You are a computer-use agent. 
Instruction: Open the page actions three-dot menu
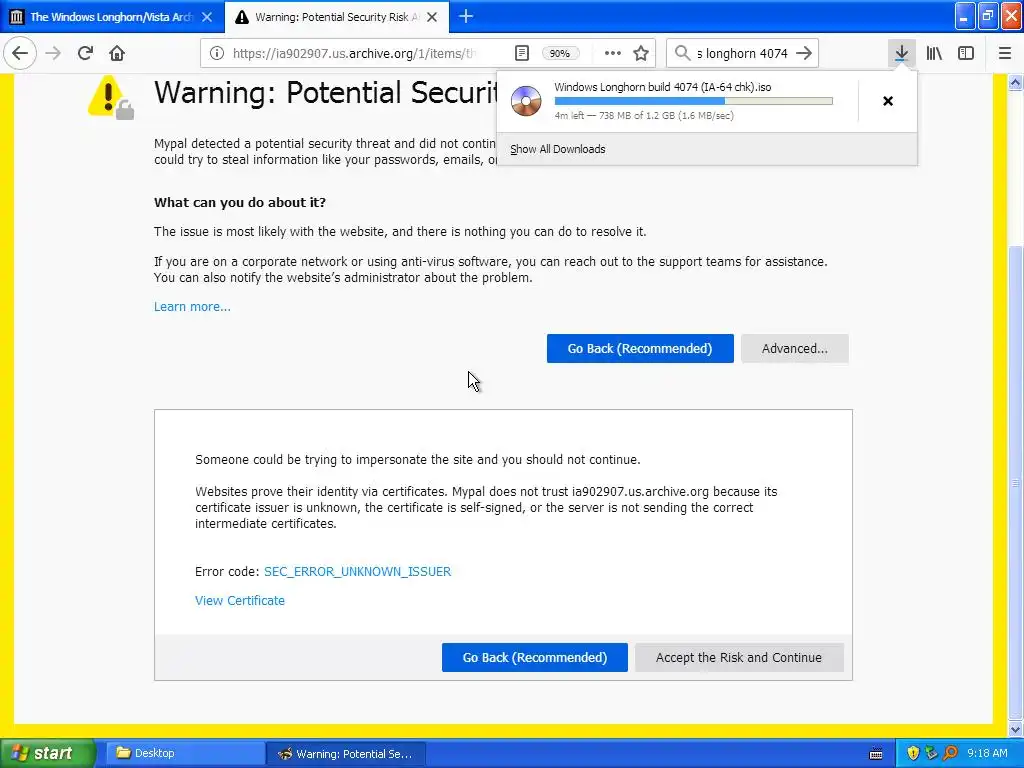click(613, 53)
